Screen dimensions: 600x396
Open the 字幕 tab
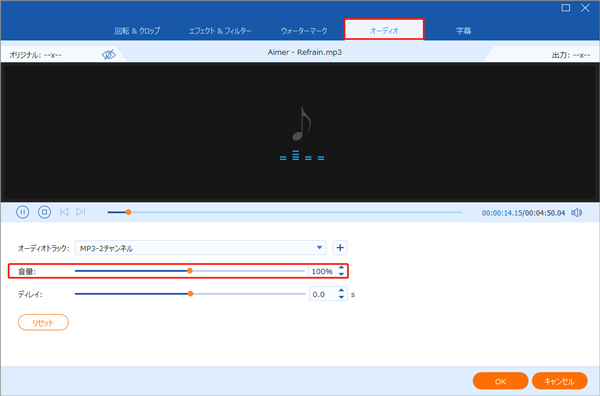pos(463,31)
